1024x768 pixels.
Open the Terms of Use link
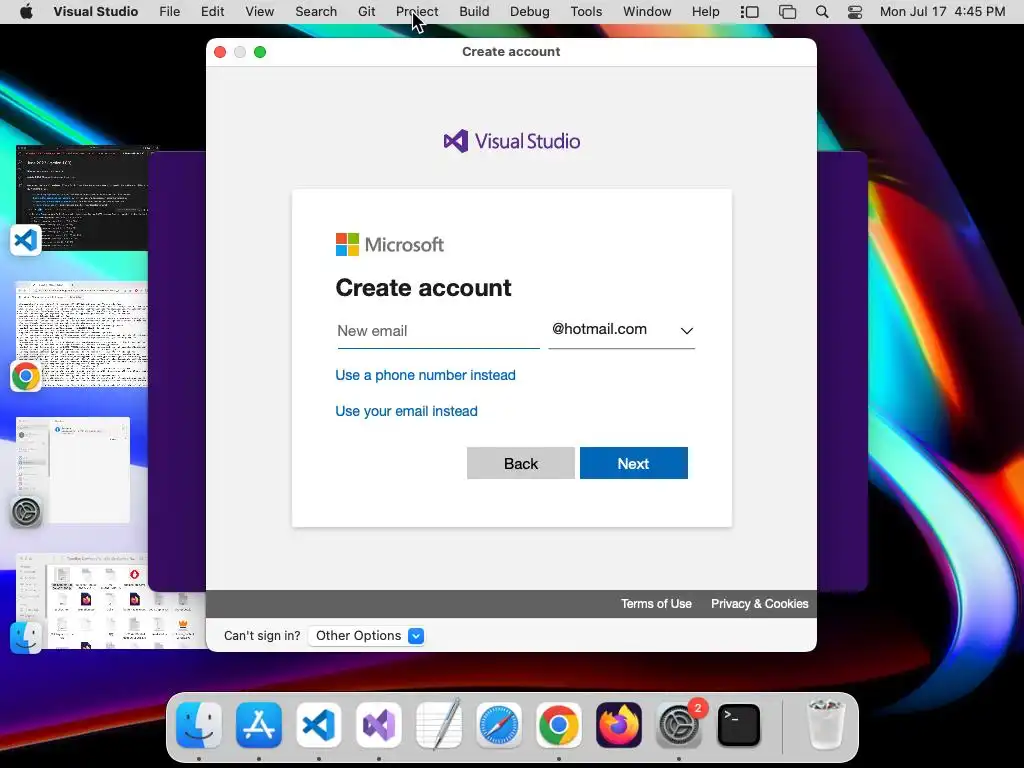656,603
